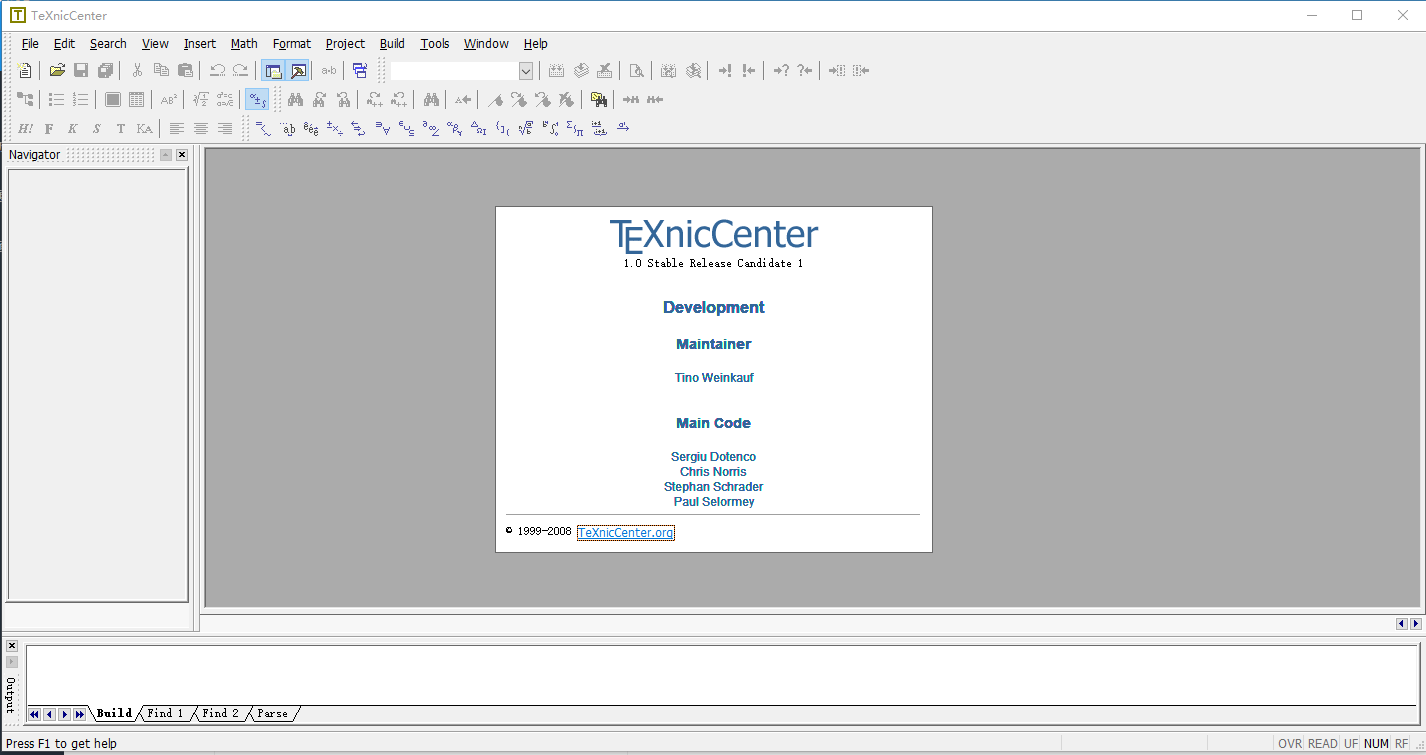Switch to the Parse output tab
Image resolution: width=1426 pixels, height=755 pixels.
(x=272, y=714)
